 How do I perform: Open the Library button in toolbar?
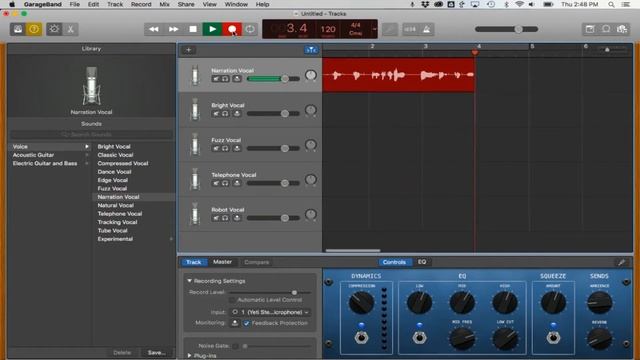[18, 29]
